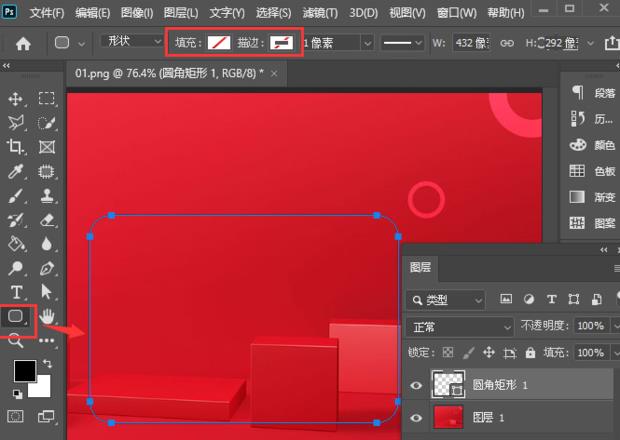Select the Crop tool
Screen dimensions: 620x440
tap(16, 147)
